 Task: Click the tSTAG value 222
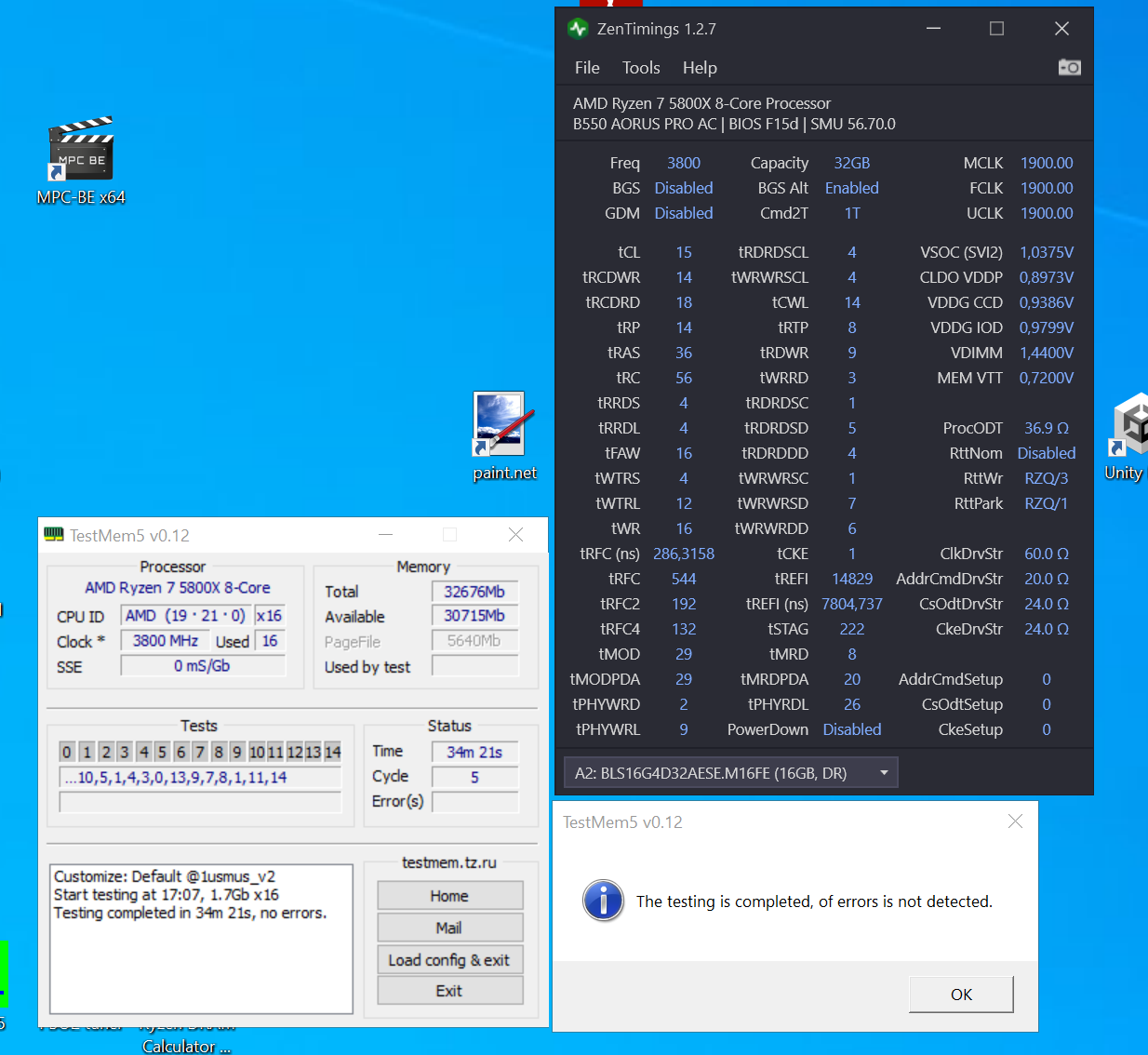(x=852, y=629)
